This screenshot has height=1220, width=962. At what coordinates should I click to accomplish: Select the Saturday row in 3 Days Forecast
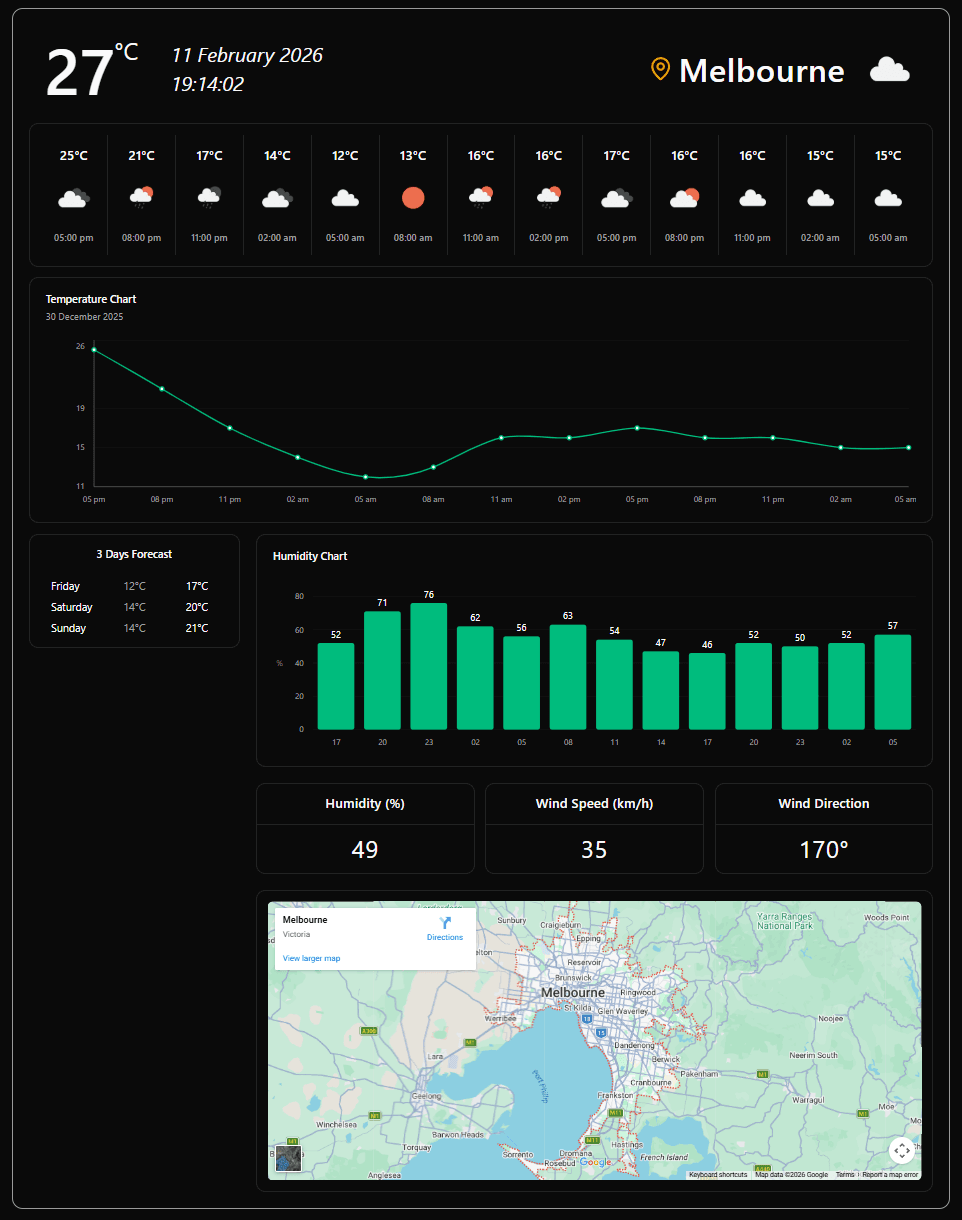[135, 607]
